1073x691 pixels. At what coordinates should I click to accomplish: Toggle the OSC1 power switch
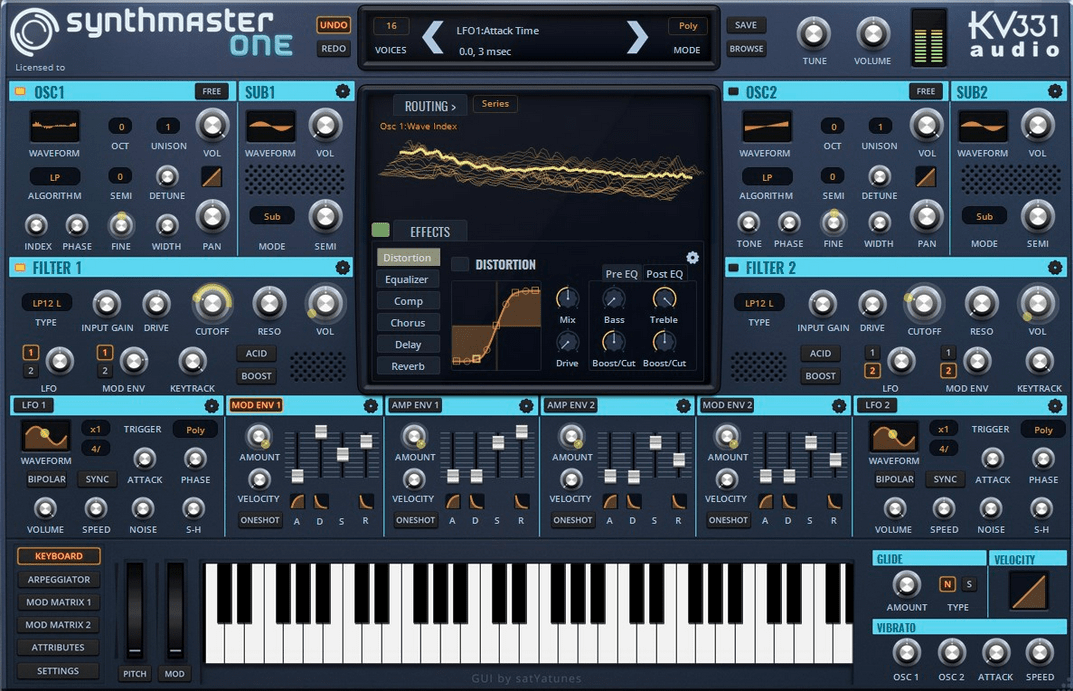point(20,92)
